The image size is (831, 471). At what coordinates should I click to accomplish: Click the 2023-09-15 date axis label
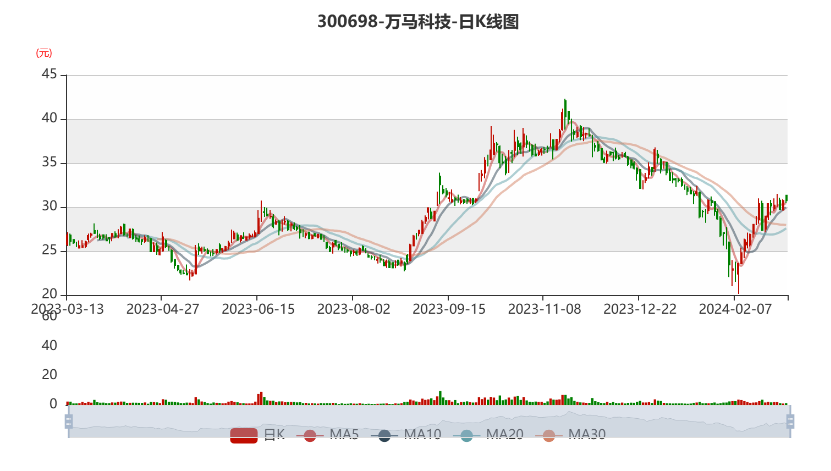point(449,309)
